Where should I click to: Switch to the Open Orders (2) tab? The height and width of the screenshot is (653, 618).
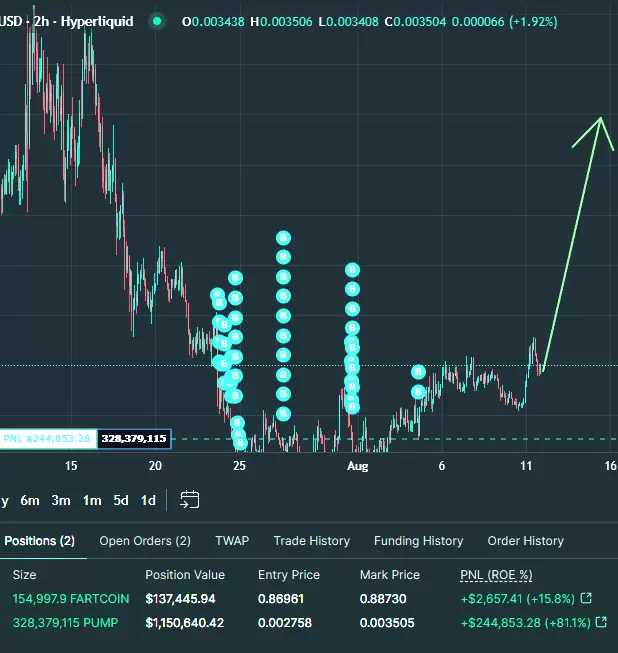click(145, 541)
